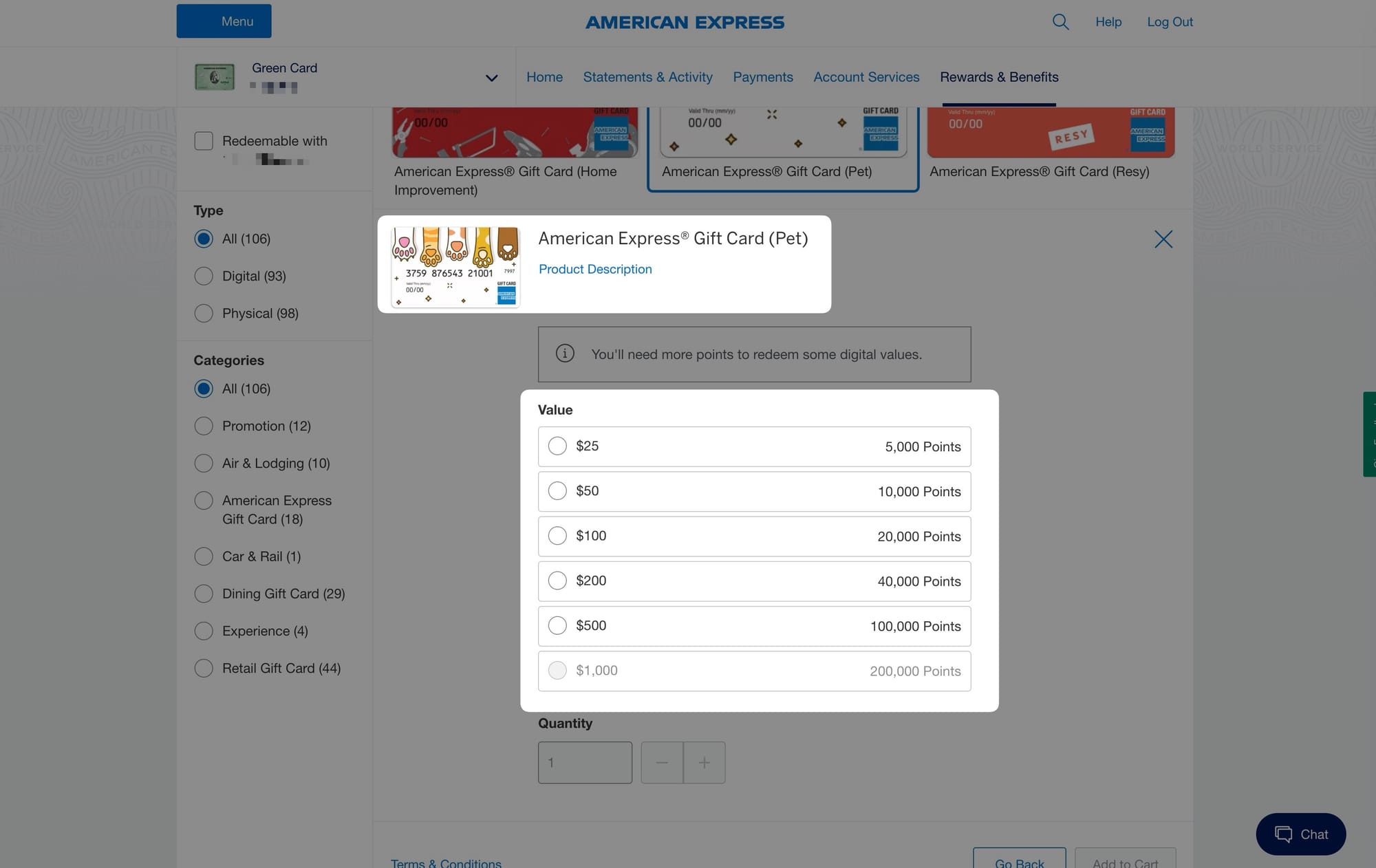Click the Log Out link

point(1170,22)
